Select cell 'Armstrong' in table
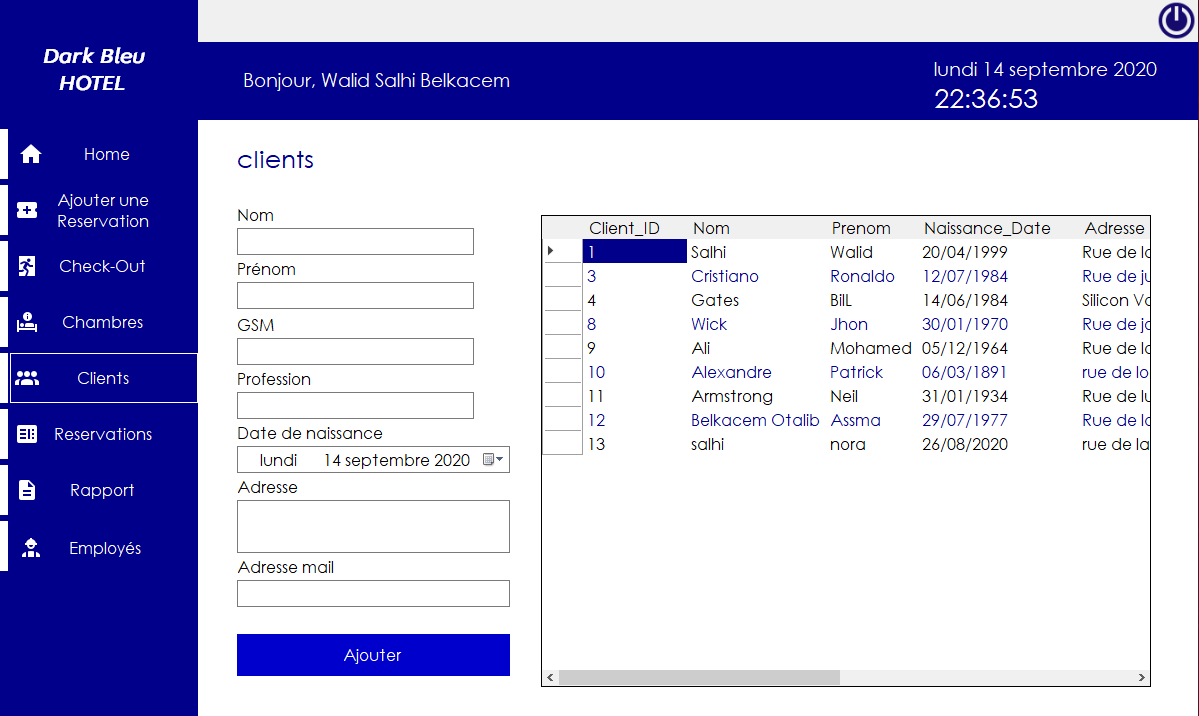The height and width of the screenshot is (716, 1199). 732,396
